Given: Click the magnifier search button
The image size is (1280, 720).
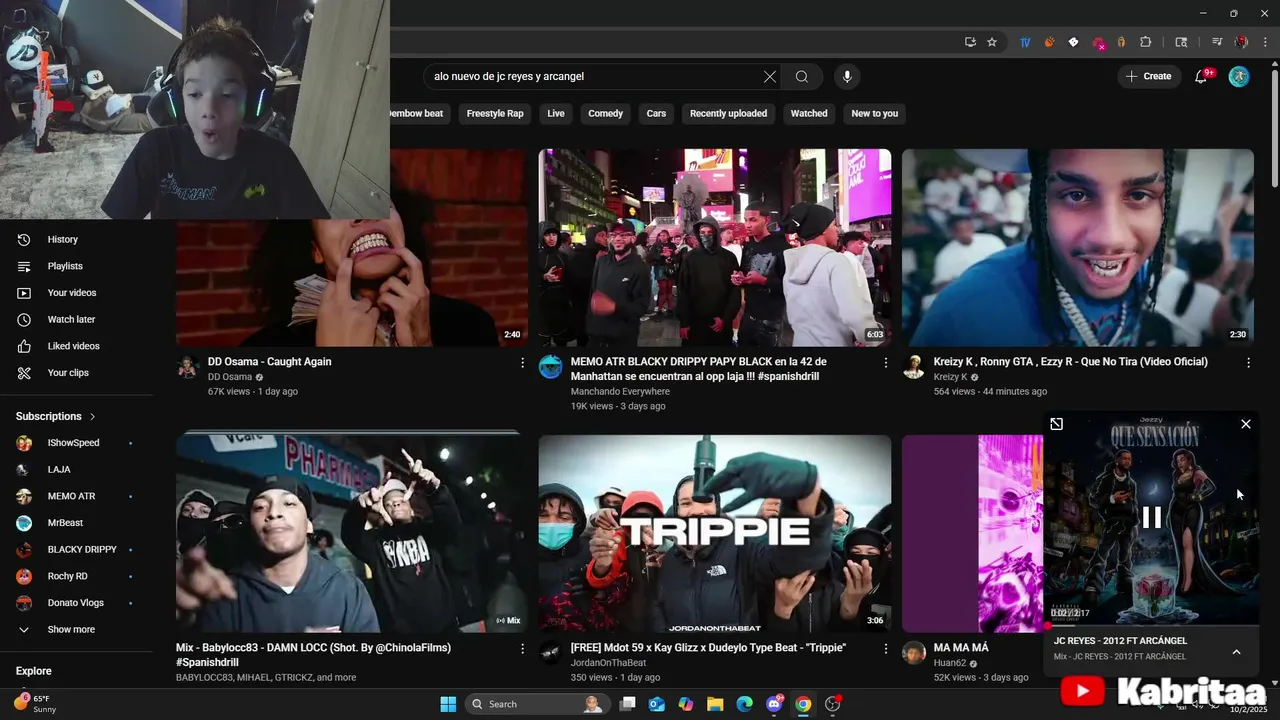Looking at the screenshot, I should click(x=802, y=77).
